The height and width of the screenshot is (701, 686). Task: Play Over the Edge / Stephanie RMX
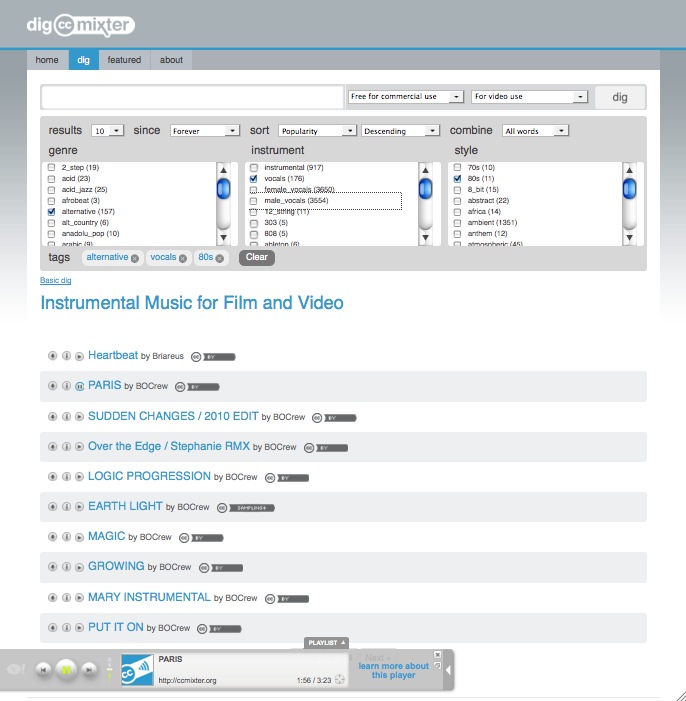point(79,447)
